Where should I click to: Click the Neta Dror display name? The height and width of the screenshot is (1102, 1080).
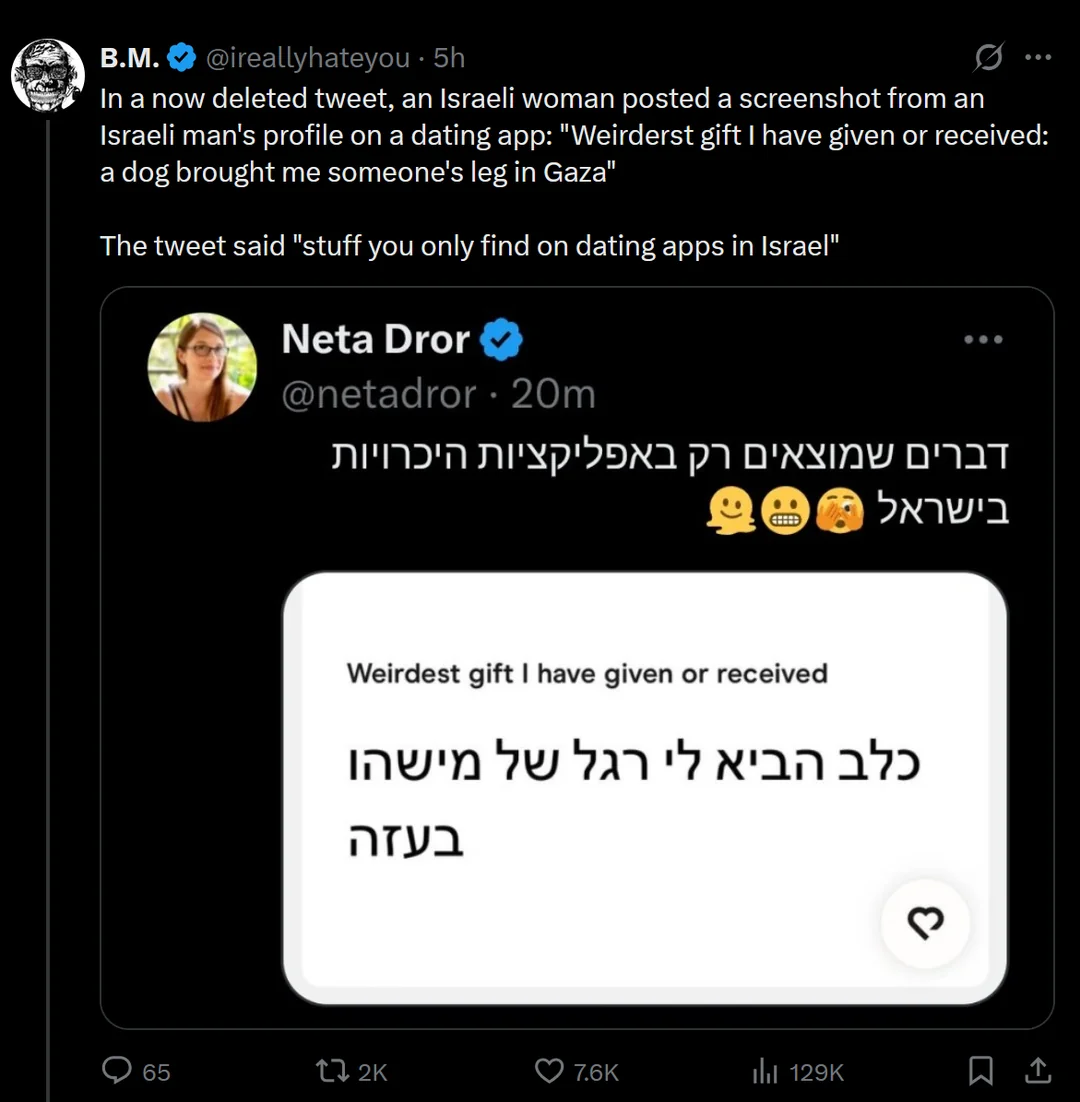coord(375,339)
